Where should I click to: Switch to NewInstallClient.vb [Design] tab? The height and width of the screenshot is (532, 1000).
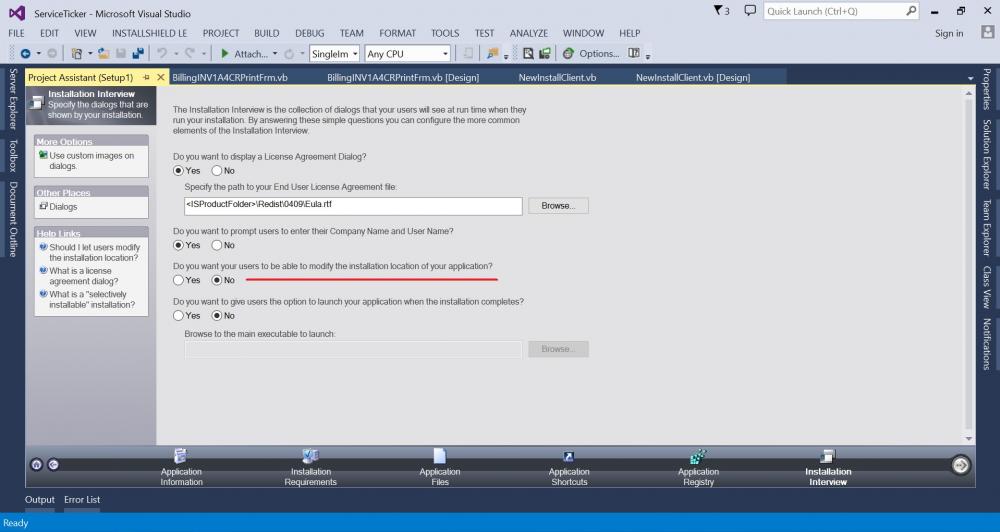[693, 77]
